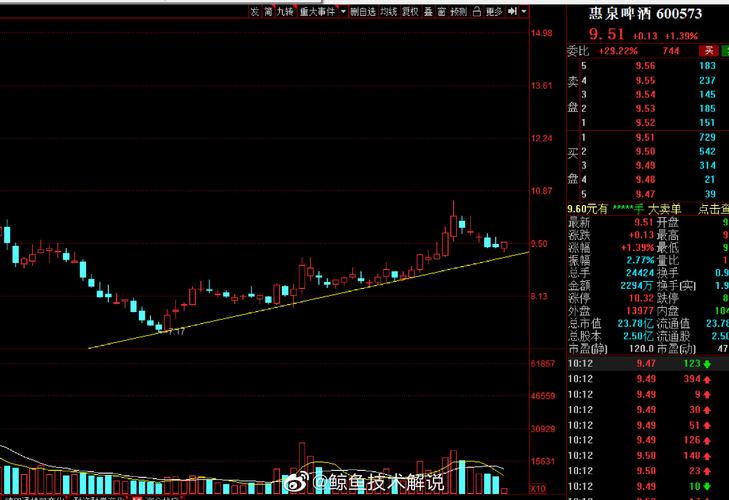
Task: Select sell level 4 price 9.55
Action: 645,80
